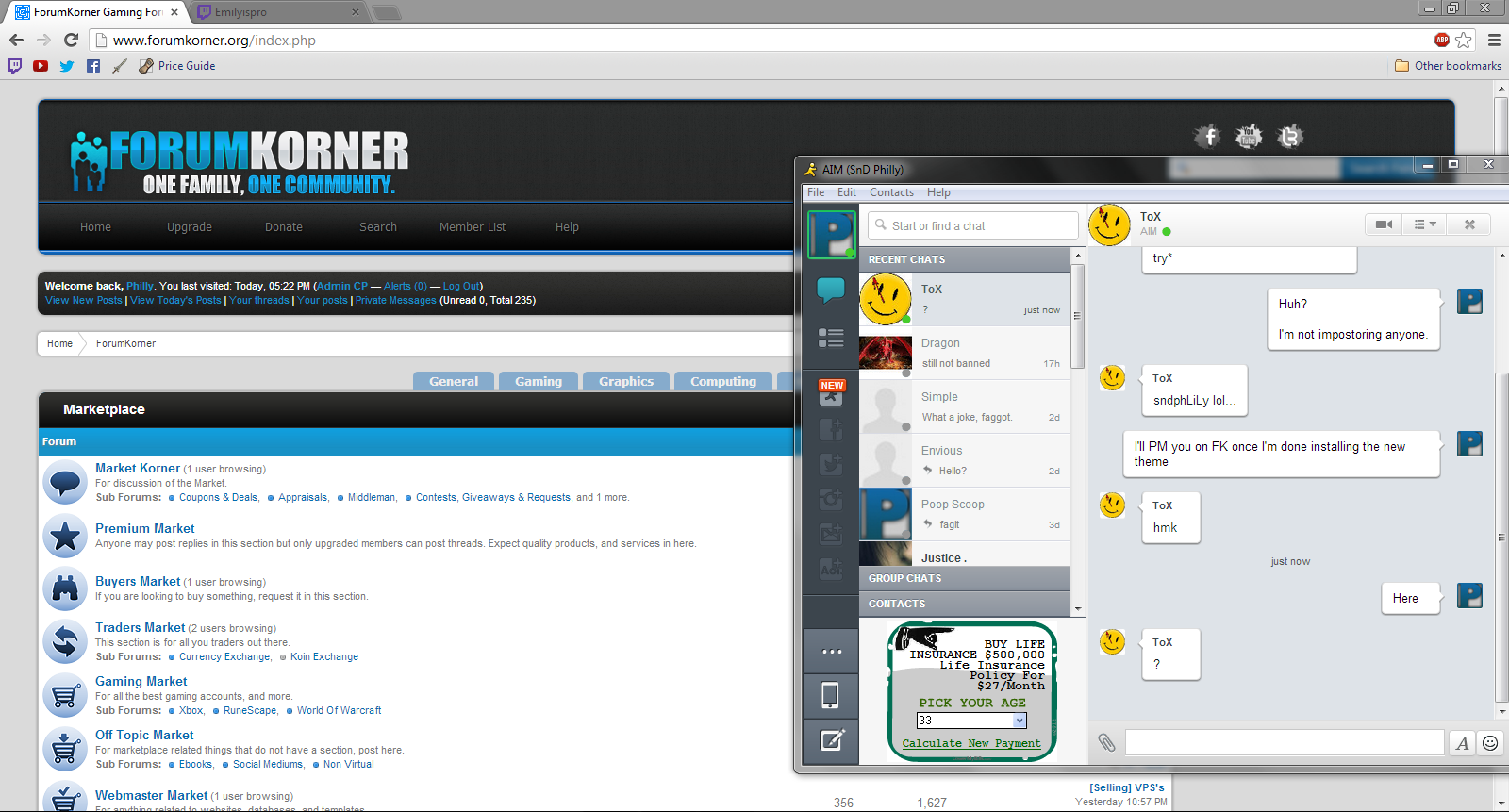Open Private Messages link

pos(396,300)
